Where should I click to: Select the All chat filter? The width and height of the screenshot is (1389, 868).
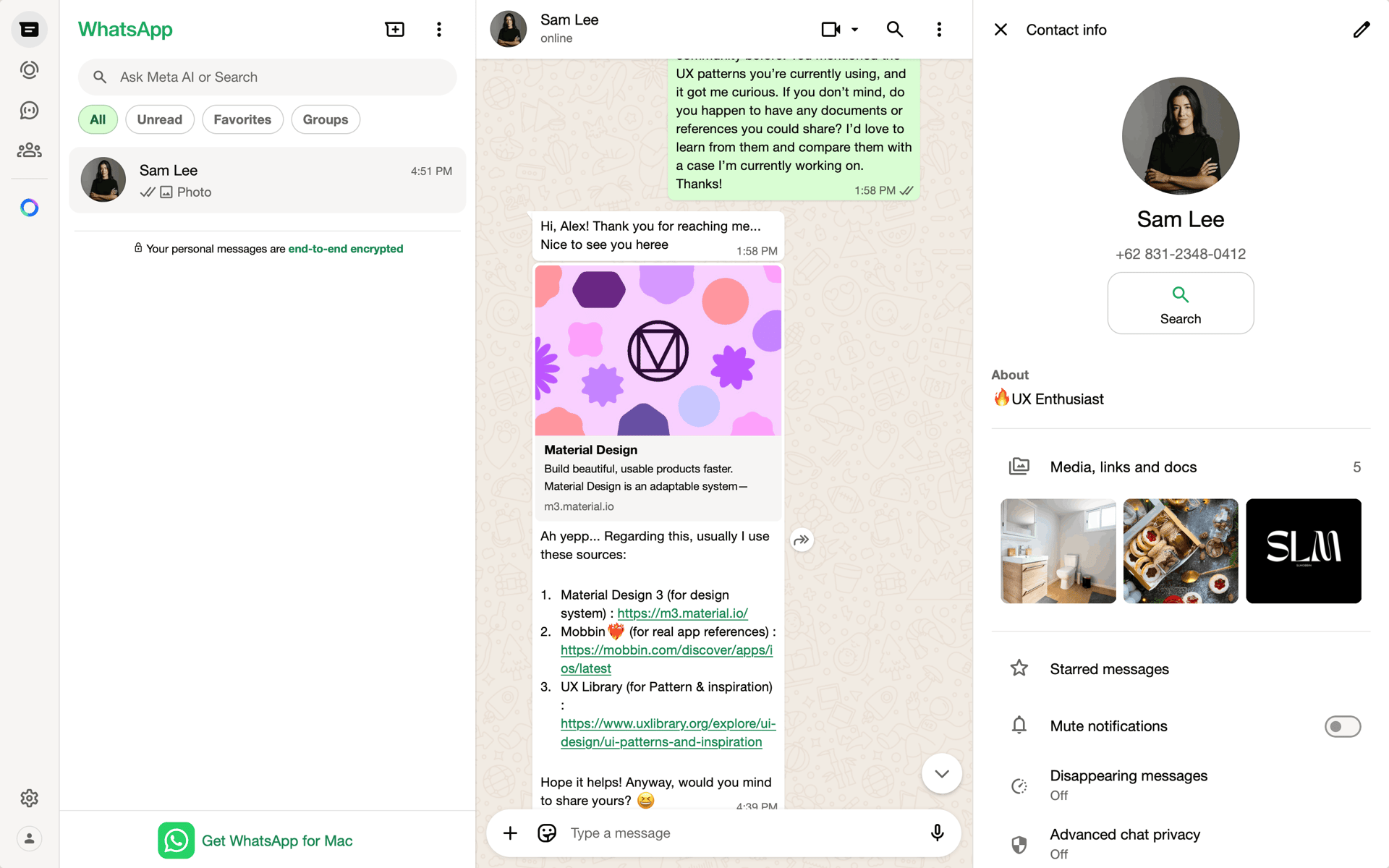click(x=98, y=119)
